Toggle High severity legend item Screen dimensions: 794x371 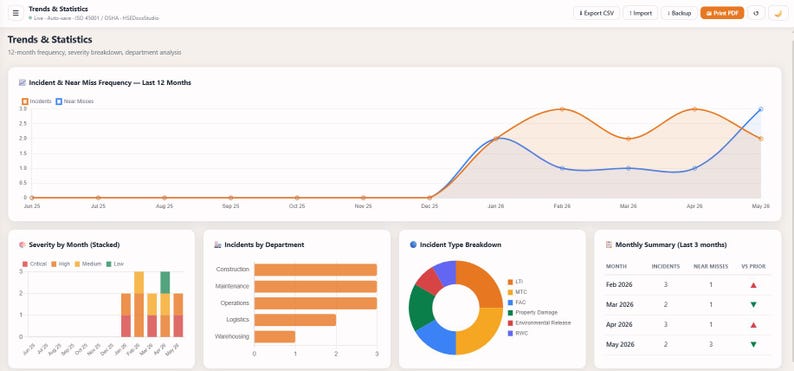[x=60, y=264]
